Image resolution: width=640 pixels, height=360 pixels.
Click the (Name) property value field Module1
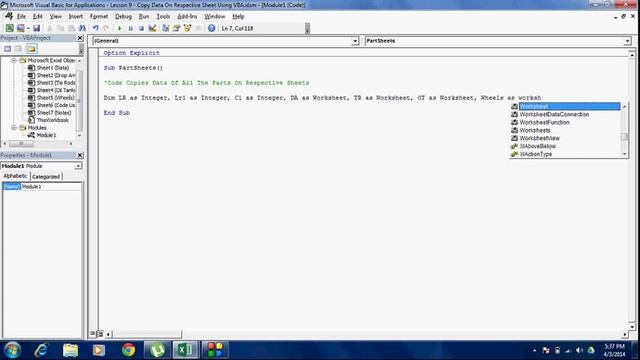click(51, 187)
